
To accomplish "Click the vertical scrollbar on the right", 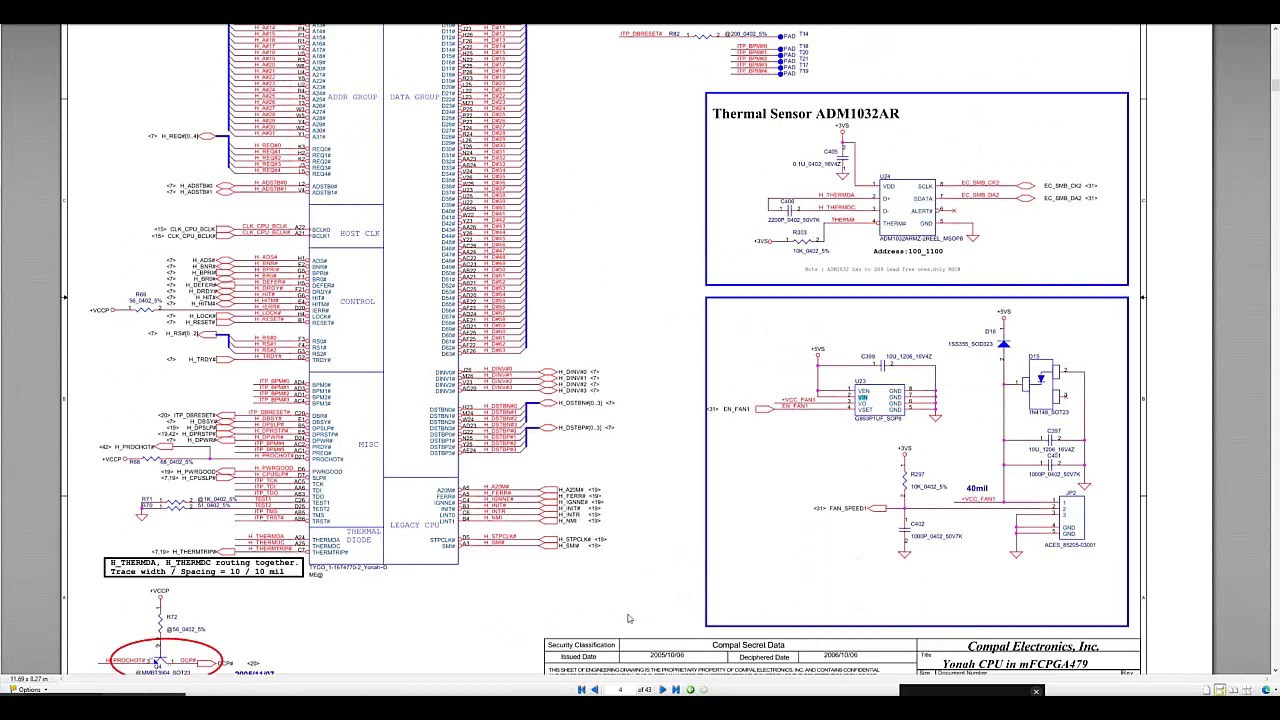I will tap(1274, 350).
